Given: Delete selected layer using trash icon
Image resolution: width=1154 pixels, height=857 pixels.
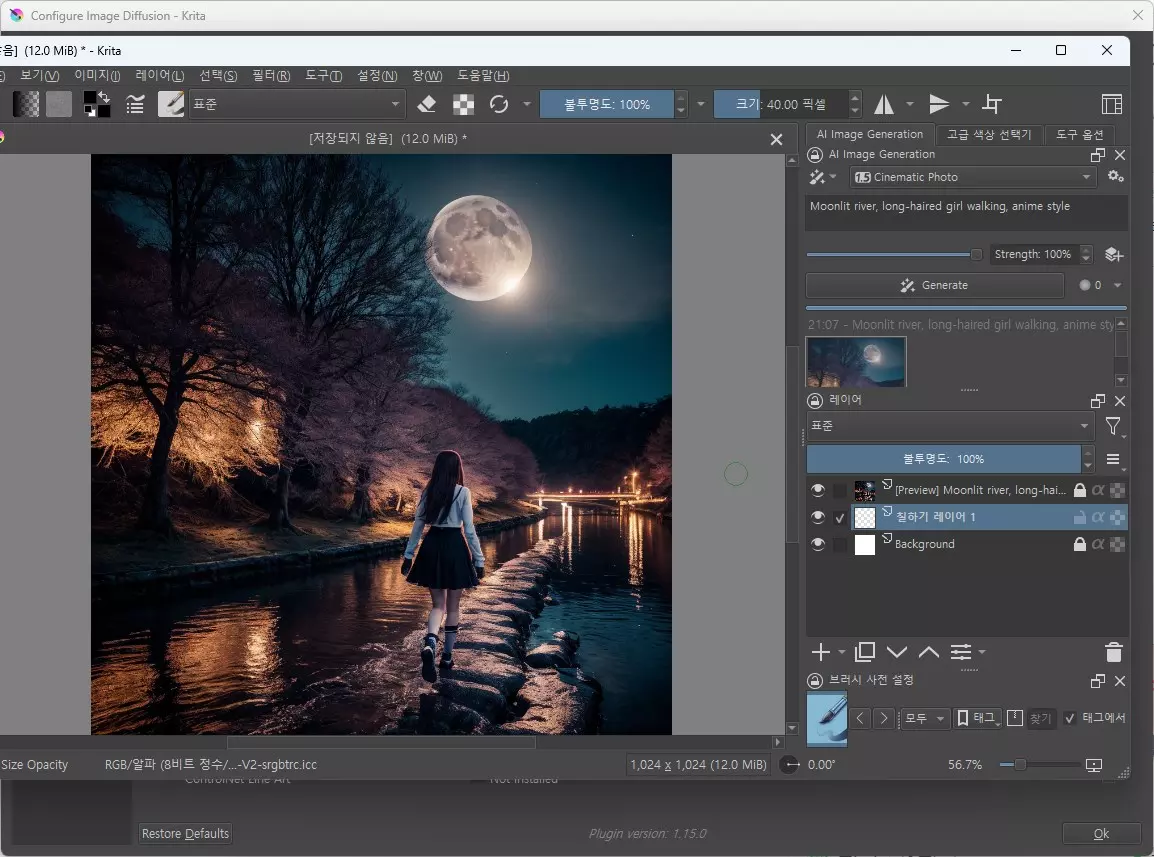Looking at the screenshot, I should pos(1114,652).
